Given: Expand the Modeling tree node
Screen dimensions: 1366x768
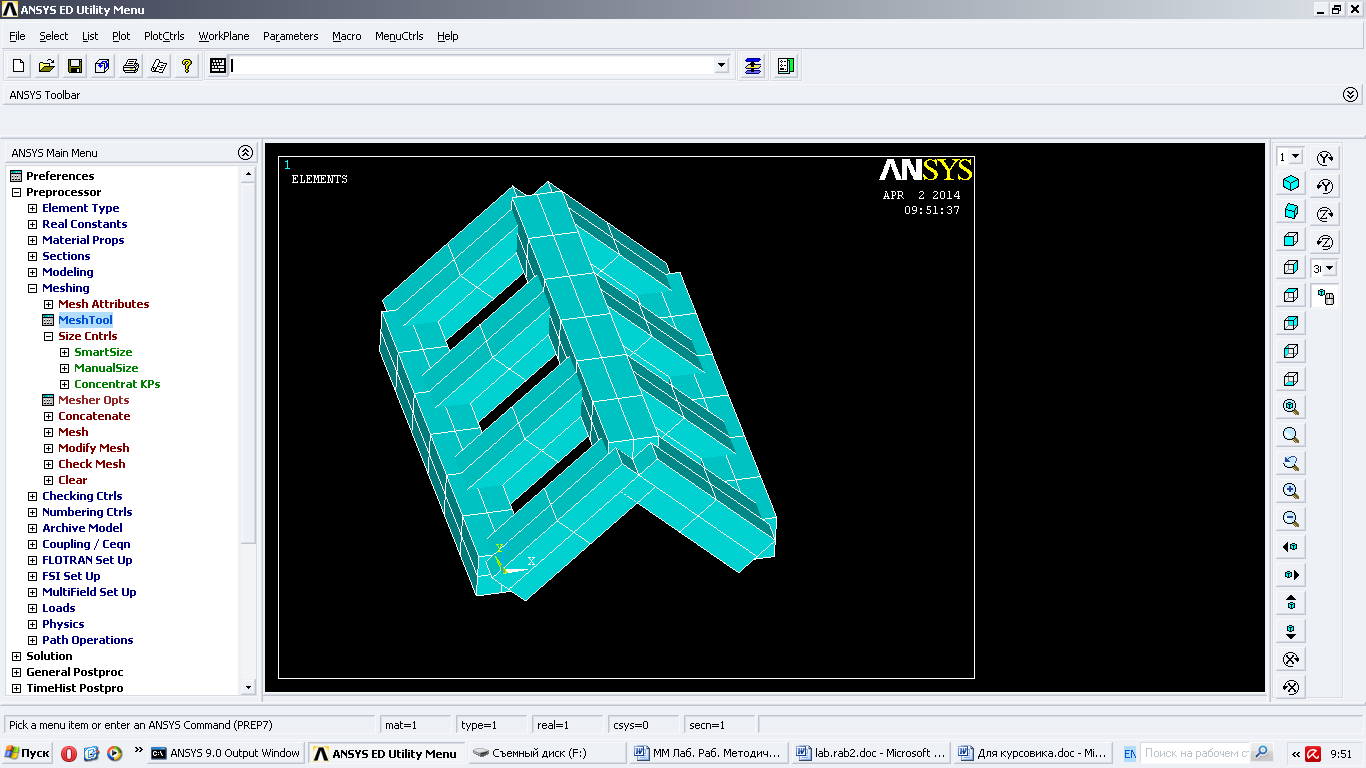Looking at the screenshot, I should tap(32, 272).
